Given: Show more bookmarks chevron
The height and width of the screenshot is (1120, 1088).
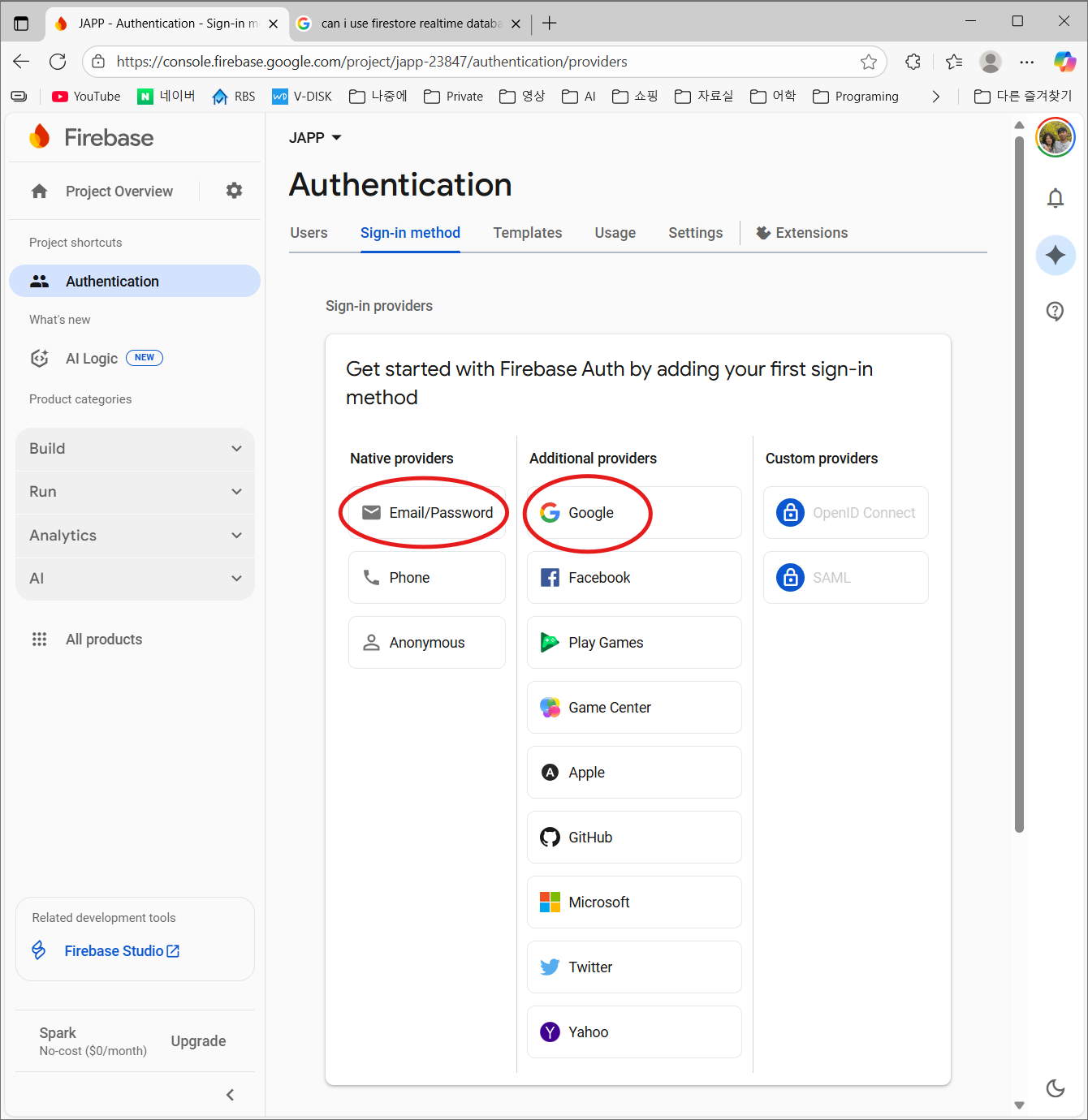Looking at the screenshot, I should pyautogui.click(x=936, y=97).
